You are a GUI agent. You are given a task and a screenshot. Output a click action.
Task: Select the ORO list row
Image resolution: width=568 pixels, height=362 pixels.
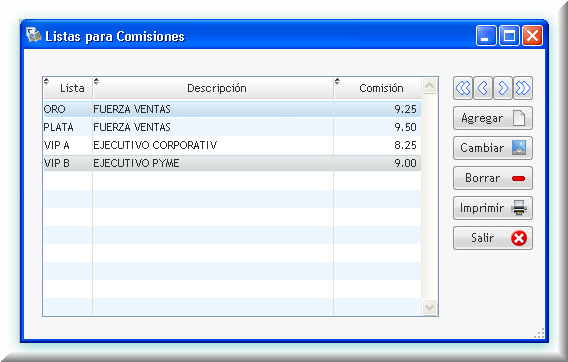pyautogui.click(x=232, y=109)
